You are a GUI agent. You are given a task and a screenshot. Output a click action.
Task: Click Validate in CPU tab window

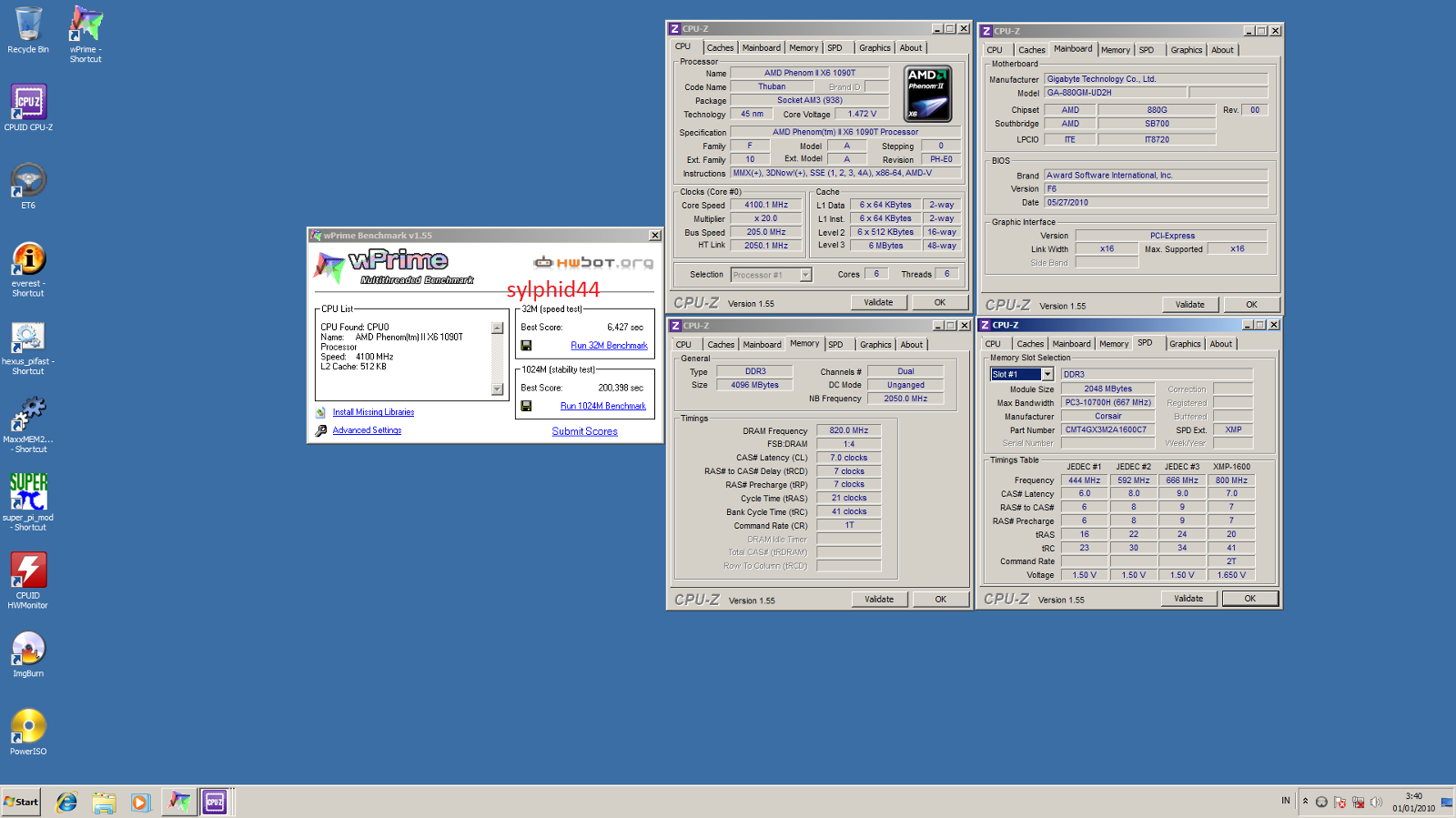878,302
